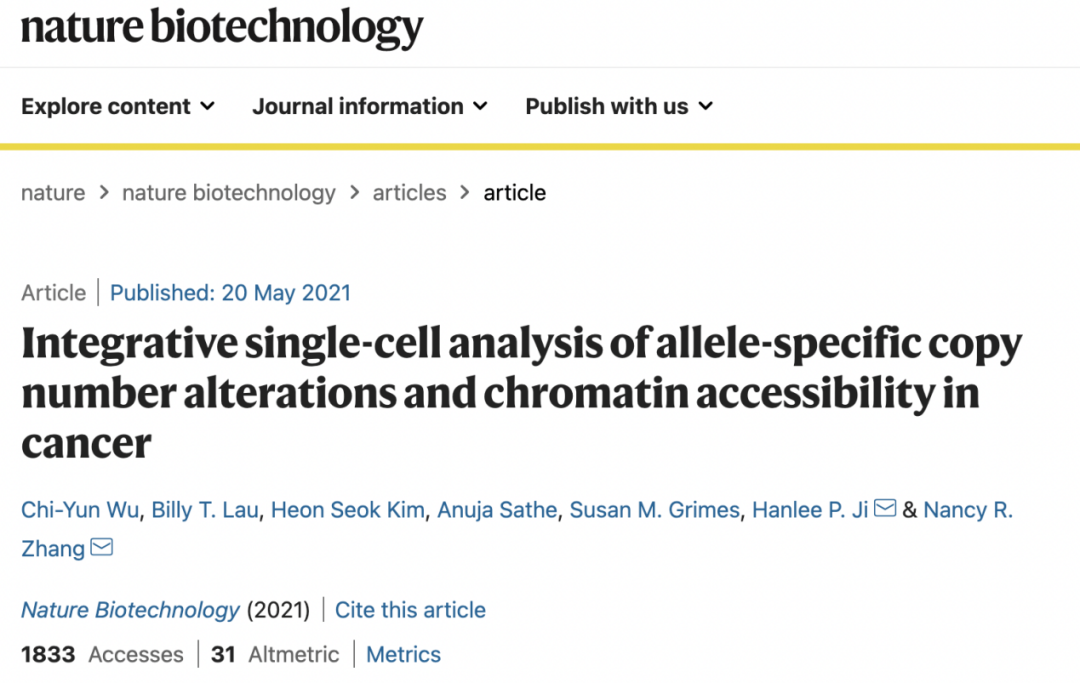
Task: Expand the Publish with us menu
Action: click(x=619, y=106)
